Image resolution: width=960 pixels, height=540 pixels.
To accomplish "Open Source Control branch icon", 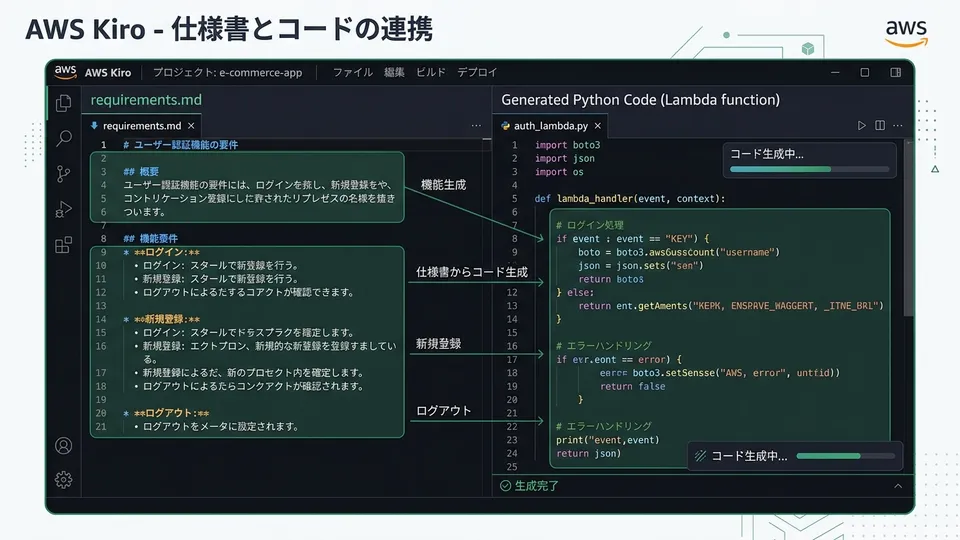I will 63,174.
